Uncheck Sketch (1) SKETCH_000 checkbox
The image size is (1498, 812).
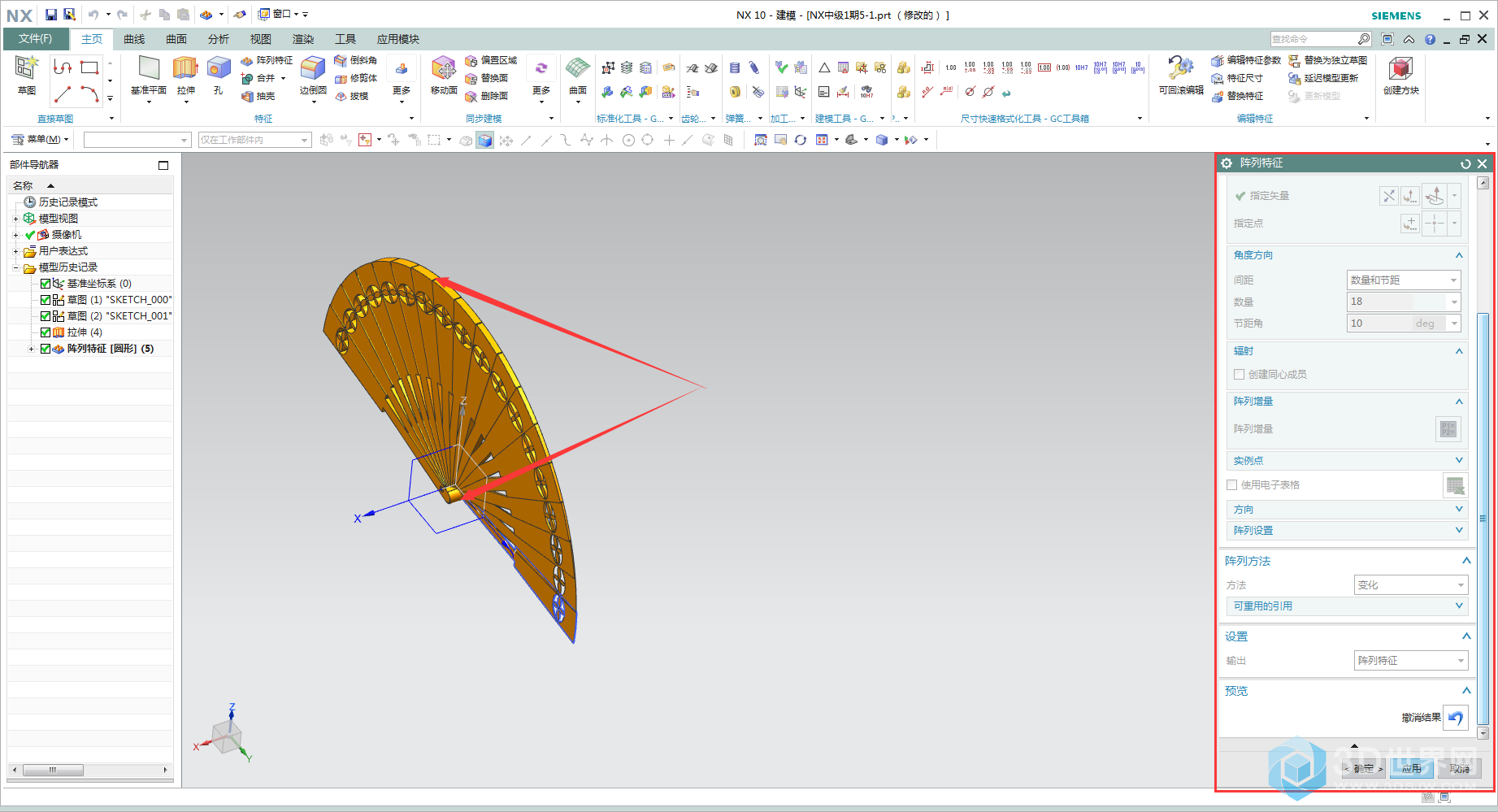point(46,300)
